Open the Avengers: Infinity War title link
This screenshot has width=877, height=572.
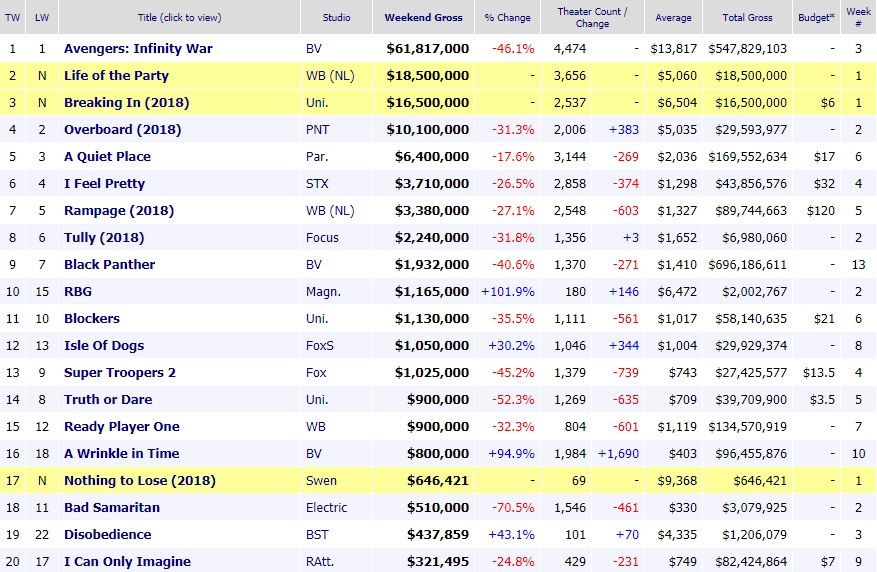click(x=138, y=49)
